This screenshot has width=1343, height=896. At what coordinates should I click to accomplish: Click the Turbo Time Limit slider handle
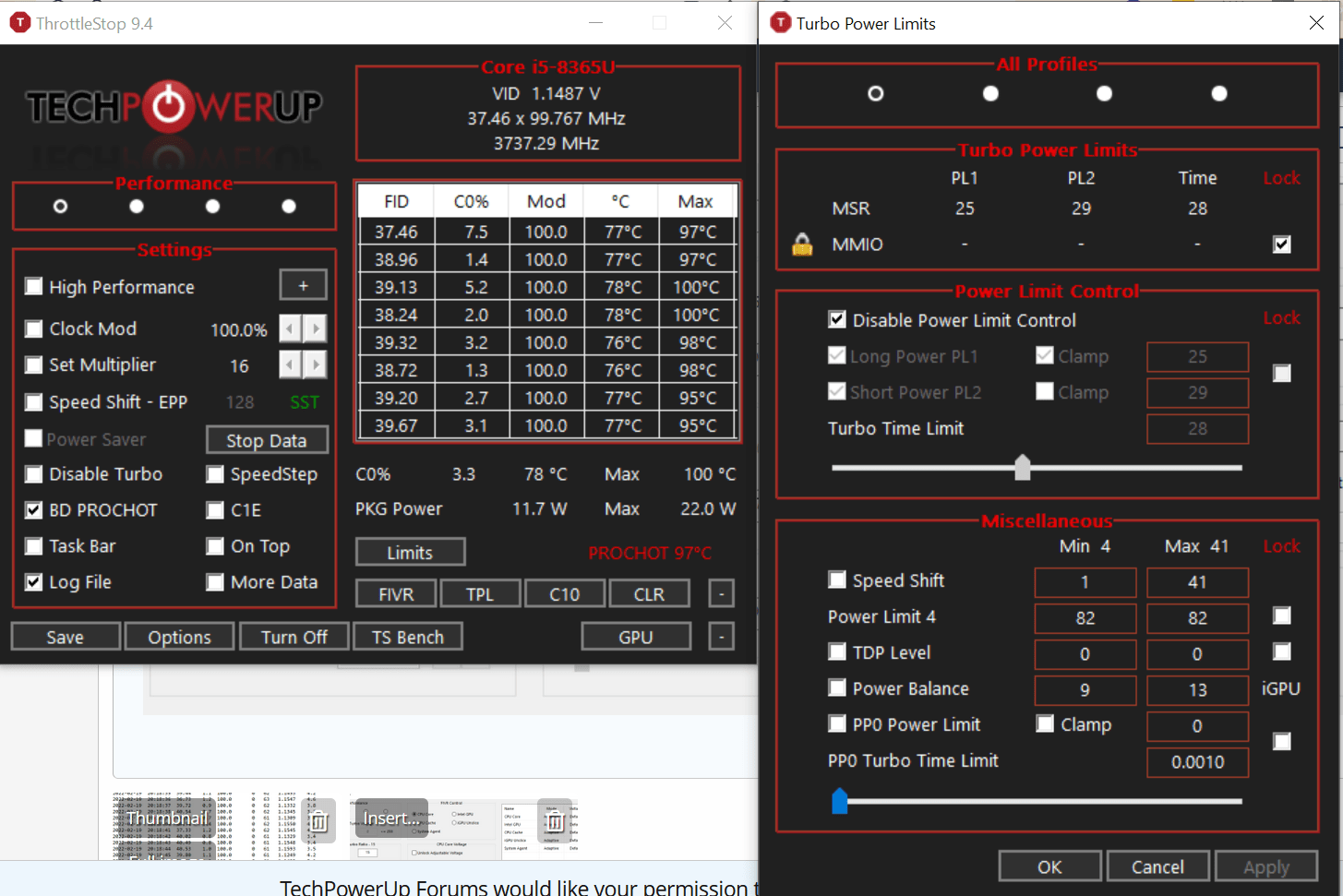point(1023,468)
